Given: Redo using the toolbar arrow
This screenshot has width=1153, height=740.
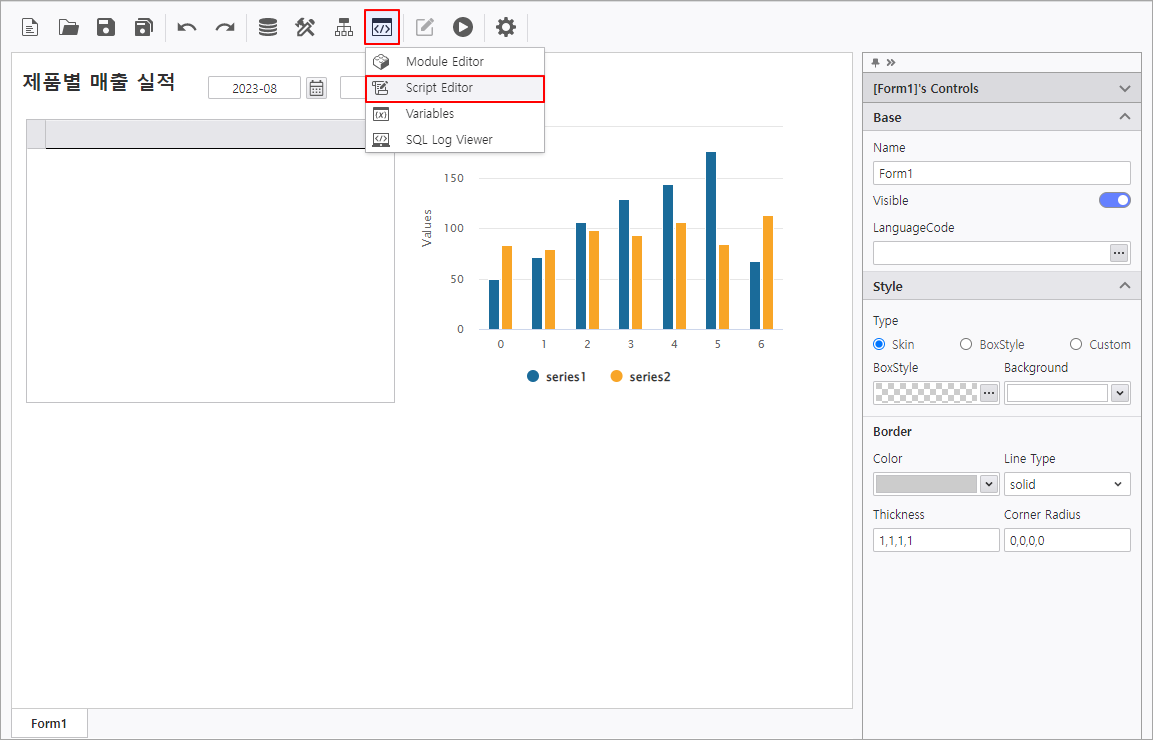Looking at the screenshot, I should coord(225,28).
